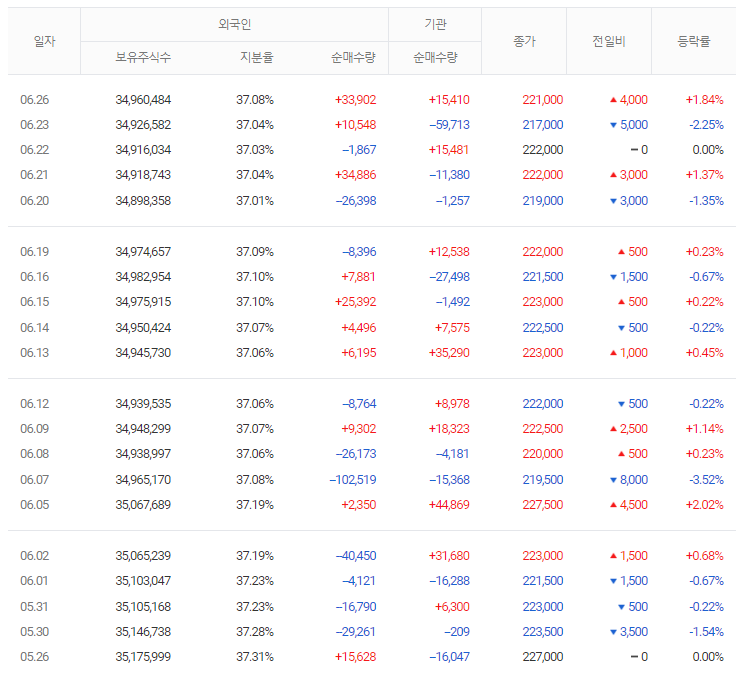
Task: Click the 등락률 column header
Action: click(x=694, y=41)
